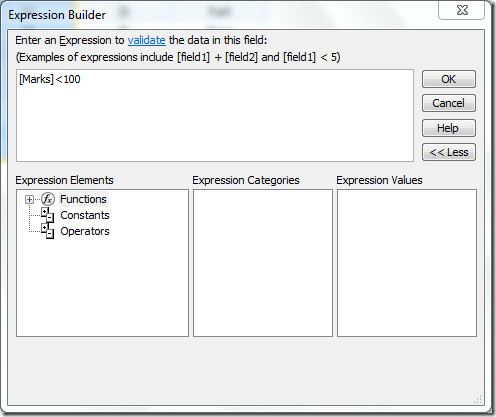Screen dimensions: 496x417
Task: Click the resize grip in dialog corner
Action: click(x=478, y=399)
